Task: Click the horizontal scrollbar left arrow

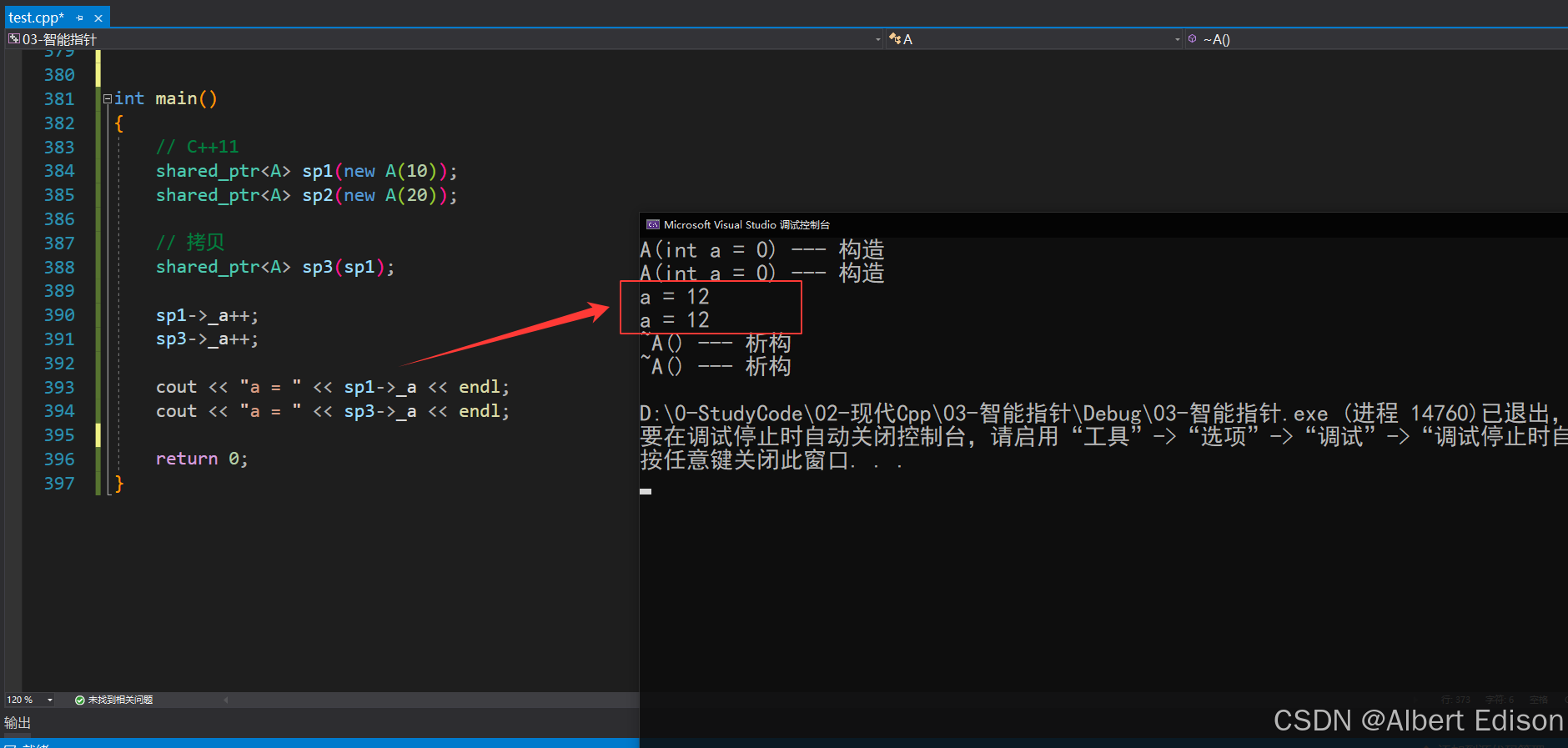Action: pyautogui.click(x=226, y=700)
